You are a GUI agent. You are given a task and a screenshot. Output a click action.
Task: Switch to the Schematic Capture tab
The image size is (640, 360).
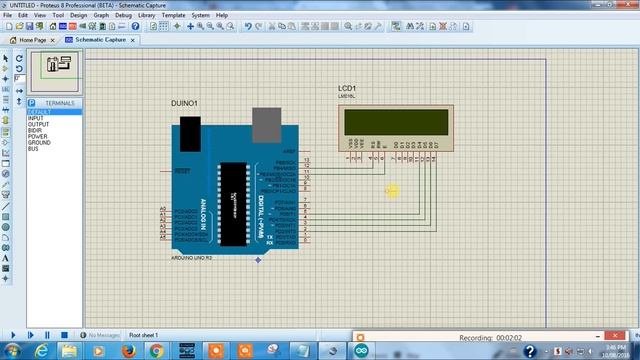click(x=100, y=40)
